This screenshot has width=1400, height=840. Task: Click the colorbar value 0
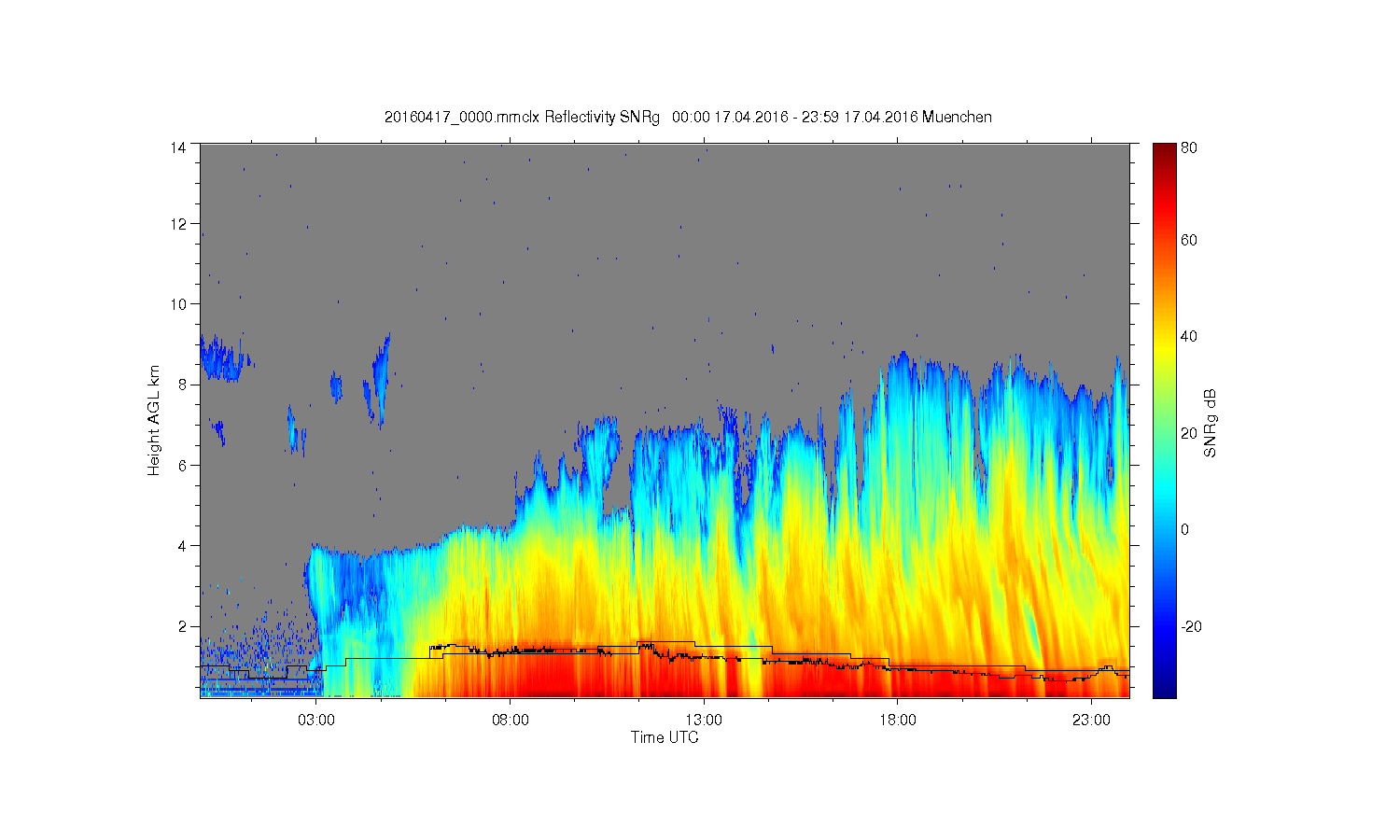coord(1185,529)
